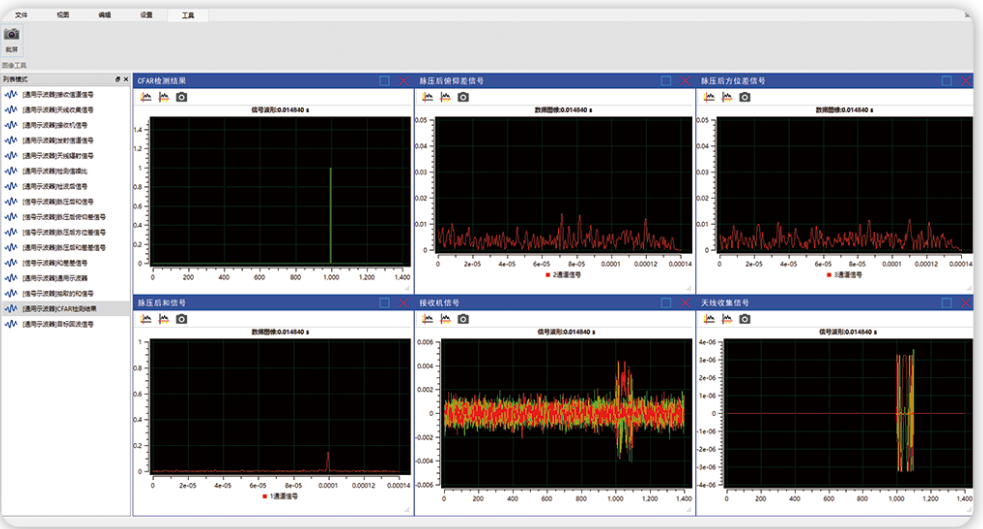Screen dimensions: 983x529
Task: Toggle the 2通道信号 legend entry
Action: [x=563, y=275]
